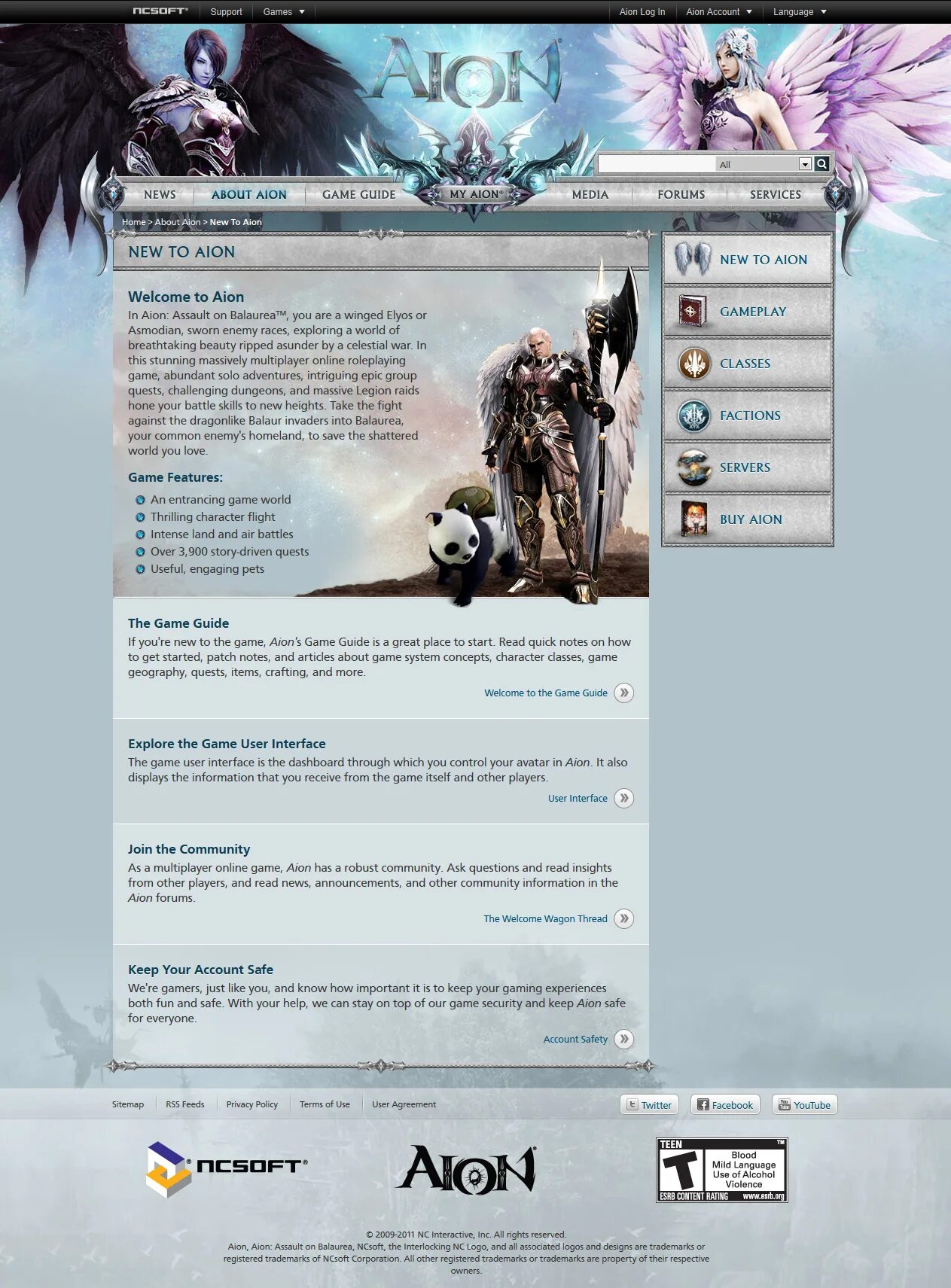Screen dimensions: 951x1288
Task: Open the Services navigation tab
Action: [776, 194]
